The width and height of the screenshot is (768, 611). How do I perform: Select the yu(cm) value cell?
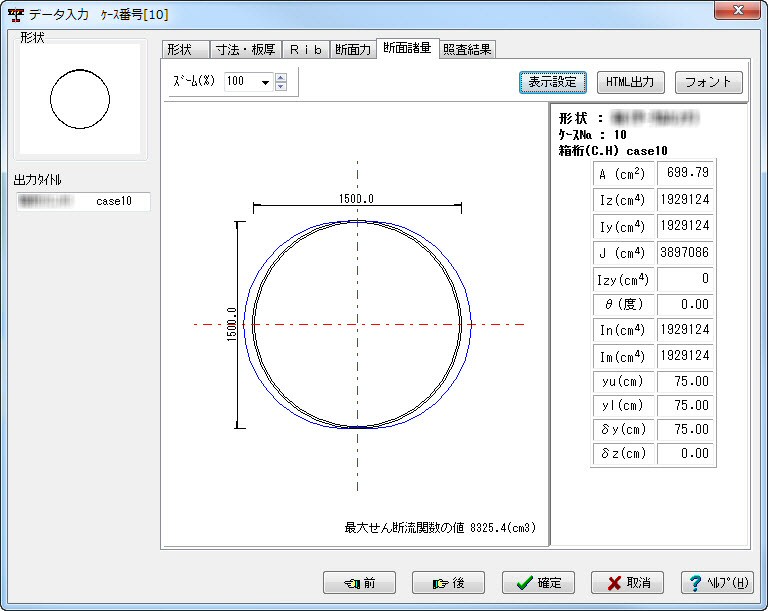click(685, 381)
